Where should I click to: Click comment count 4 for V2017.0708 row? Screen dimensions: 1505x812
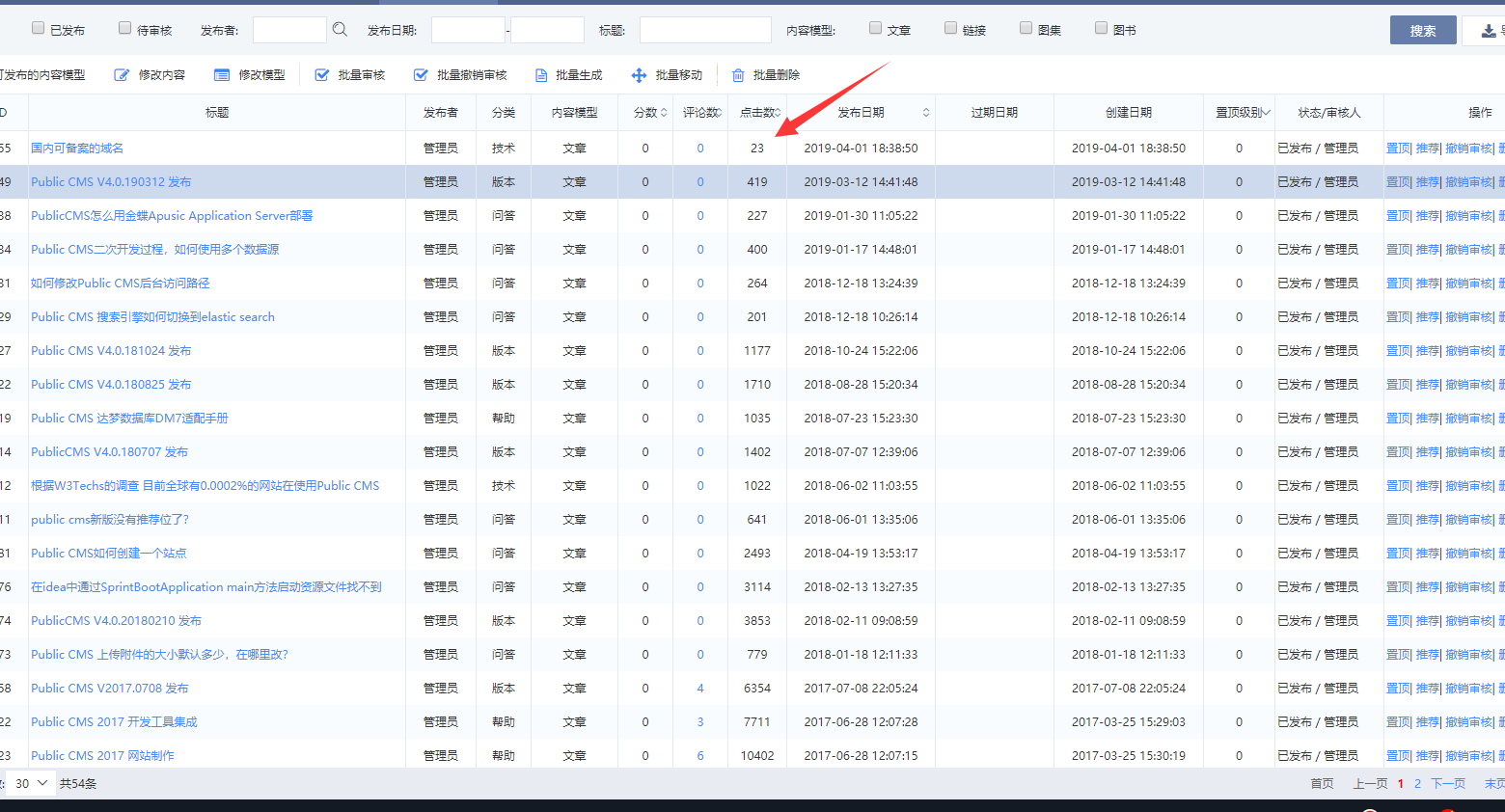coord(700,689)
